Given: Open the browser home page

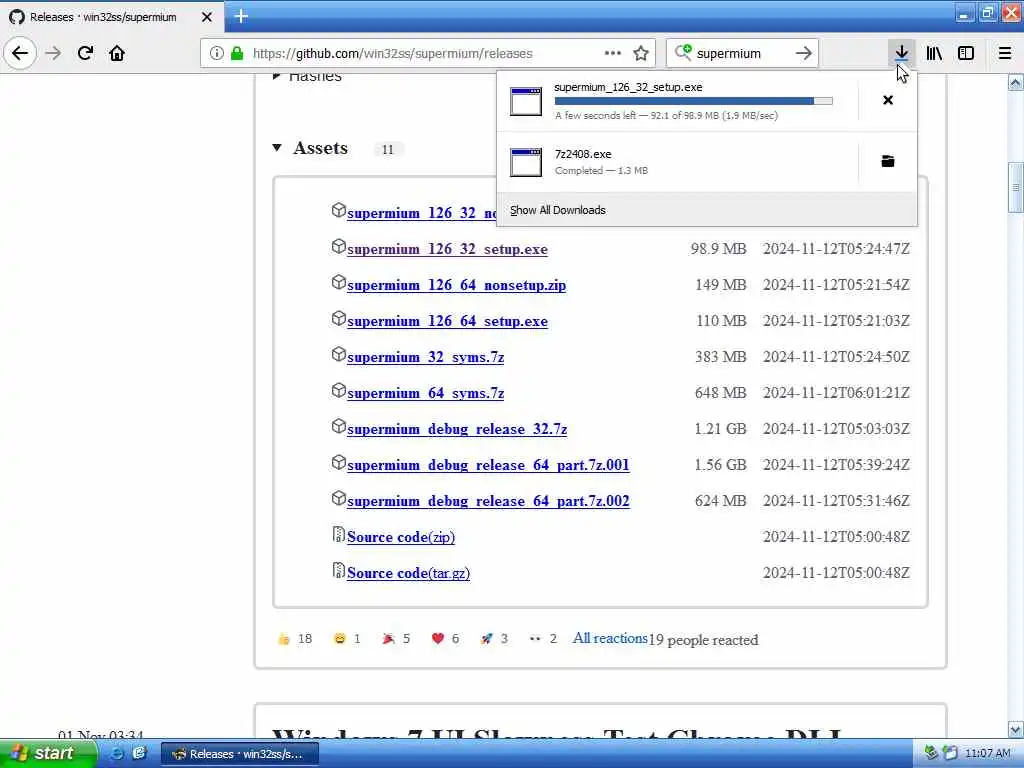Looking at the screenshot, I should [117, 53].
